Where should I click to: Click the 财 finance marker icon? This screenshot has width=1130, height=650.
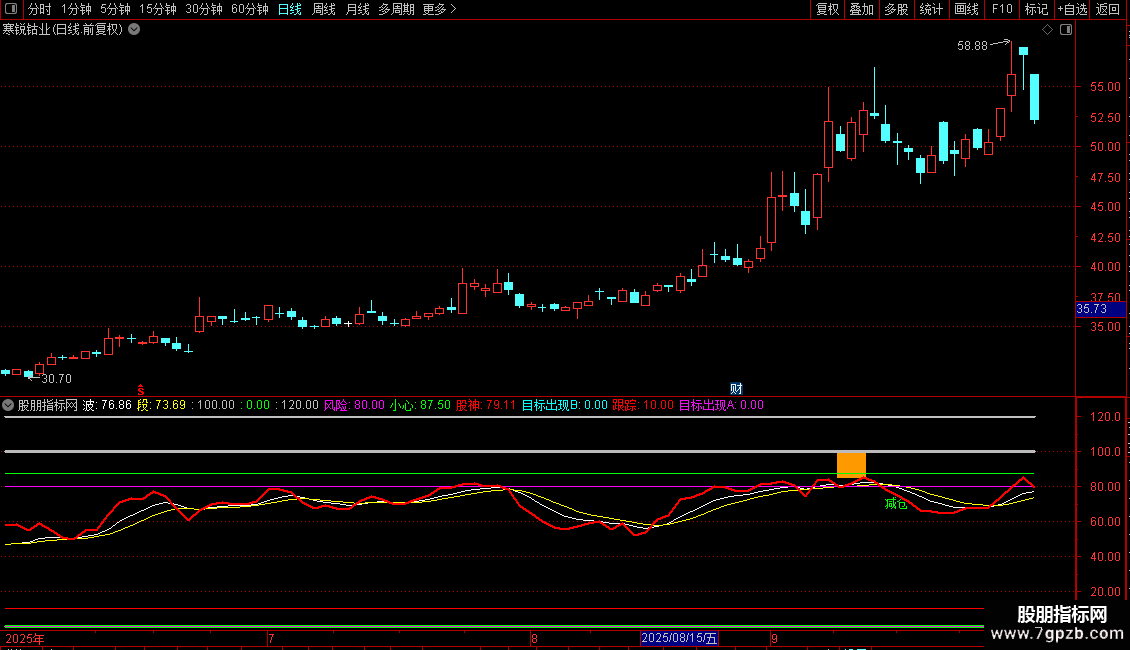736,388
